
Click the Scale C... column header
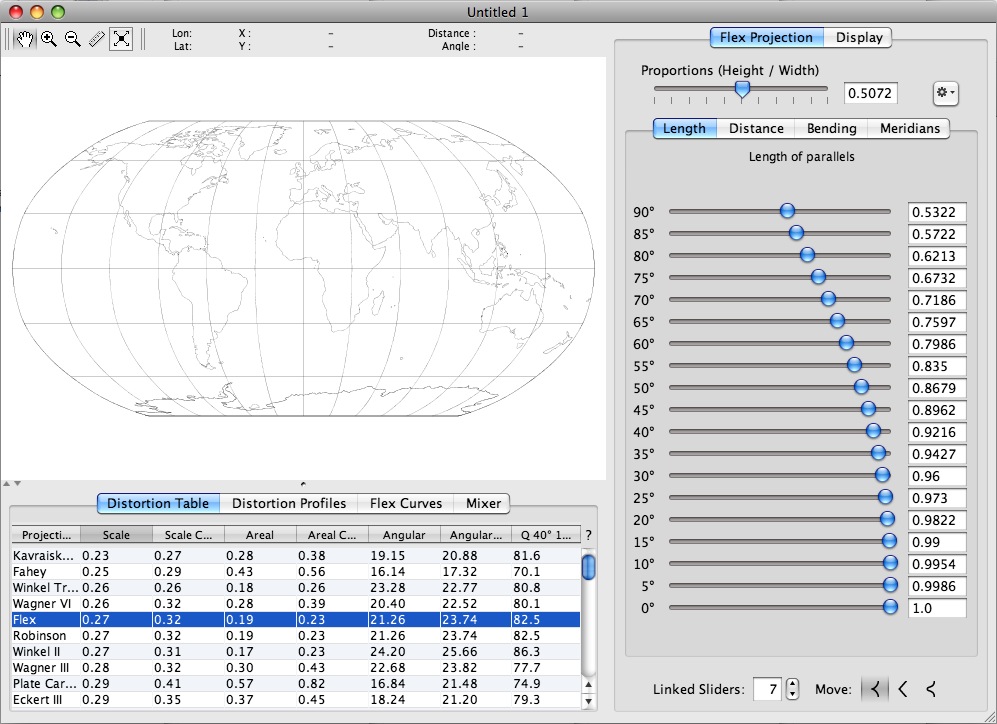point(188,535)
